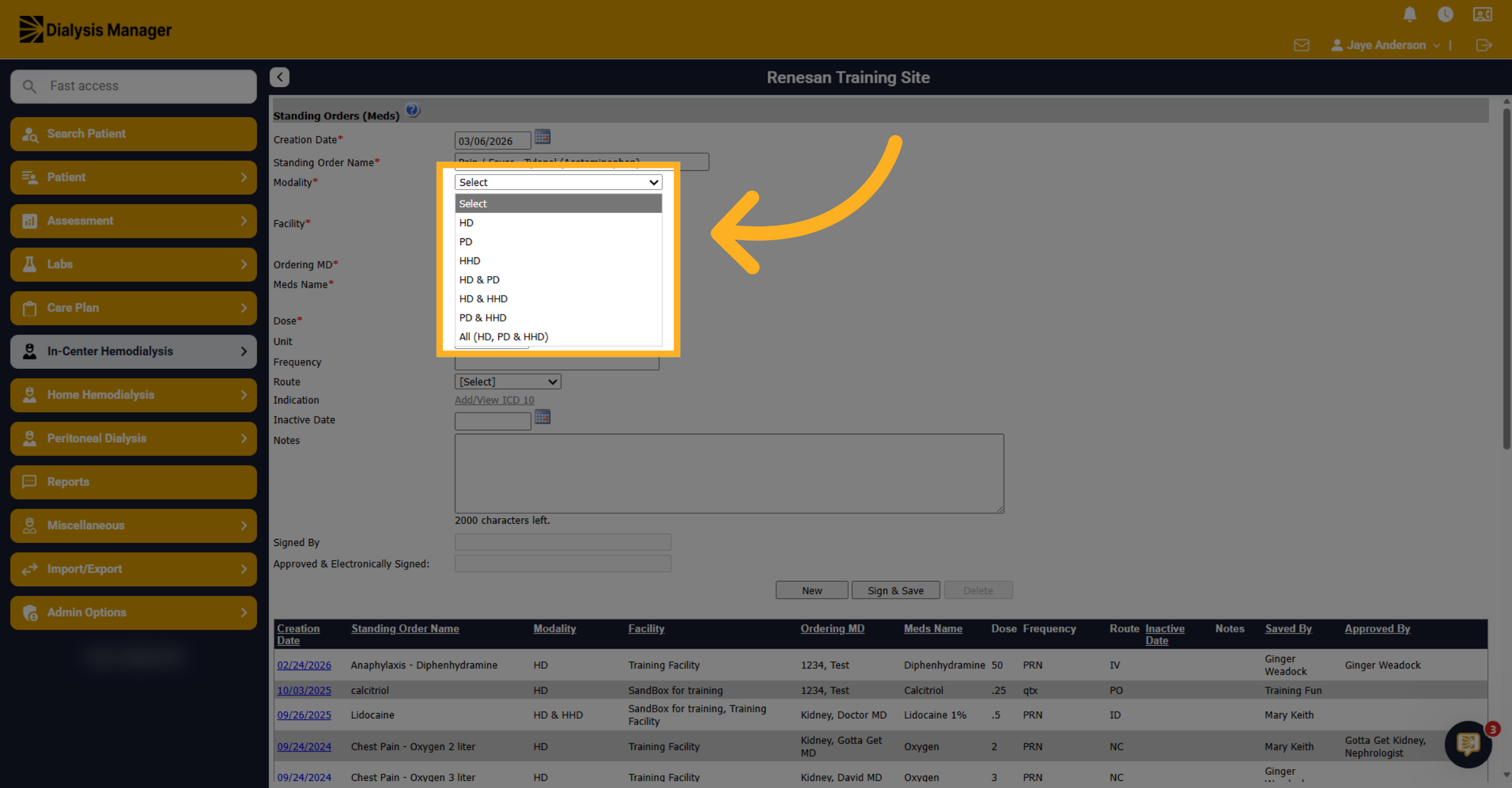Open Inactive Date calendar picker icon
The height and width of the screenshot is (788, 1512).
coord(542,417)
